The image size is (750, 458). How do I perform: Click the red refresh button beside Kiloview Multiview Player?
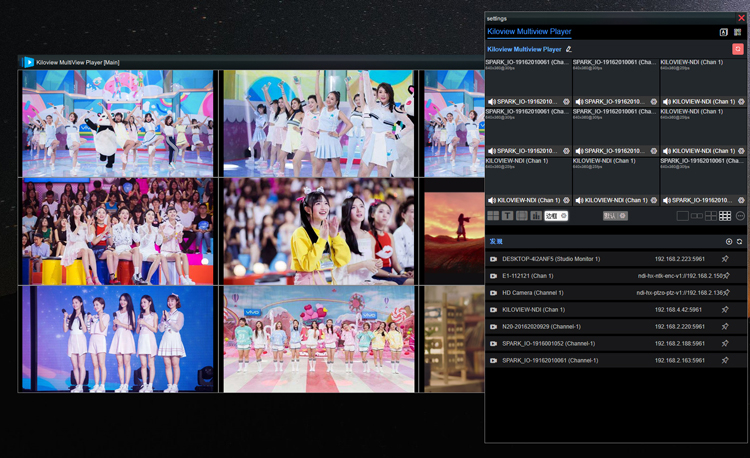(x=738, y=49)
